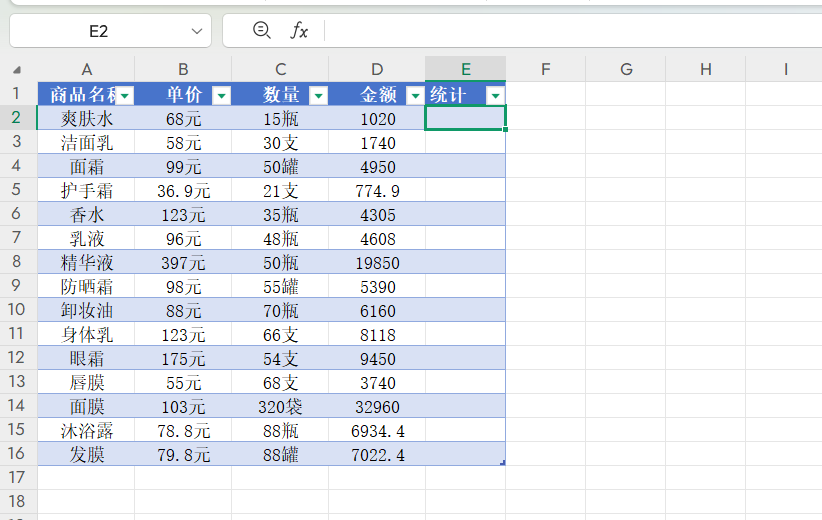The width and height of the screenshot is (822, 520).
Task: Open the 单价 filter dropdown
Action: [x=221, y=96]
